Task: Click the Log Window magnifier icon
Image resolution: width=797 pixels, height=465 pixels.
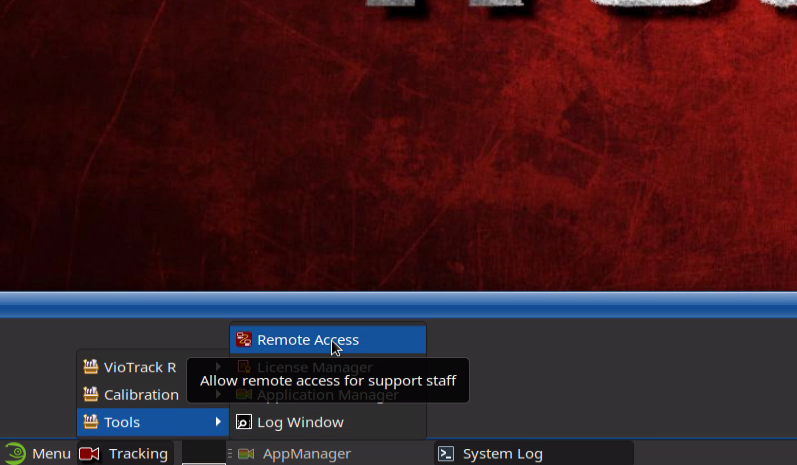Action: coord(243,422)
